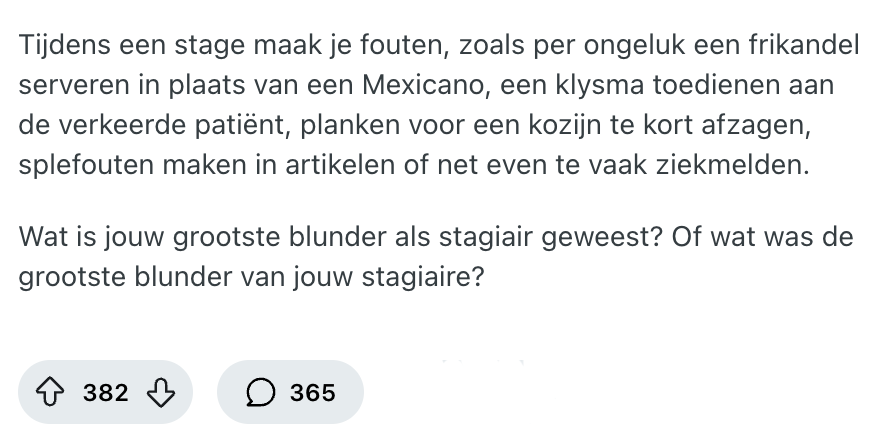Screen dimensions: 882x448
Task: Open the 365 comments
Action: pos(313,393)
